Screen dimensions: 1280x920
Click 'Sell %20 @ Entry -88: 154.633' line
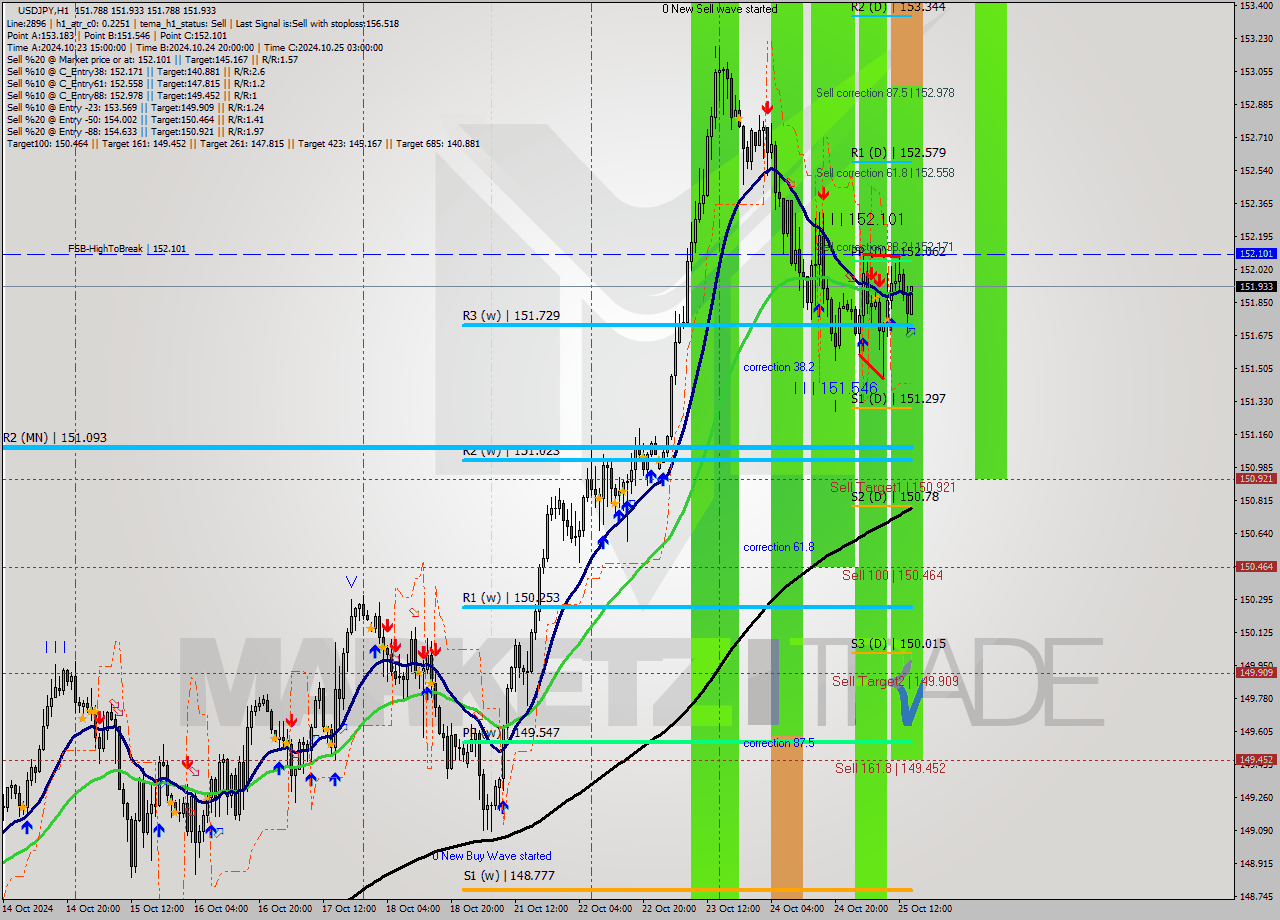coord(135,131)
